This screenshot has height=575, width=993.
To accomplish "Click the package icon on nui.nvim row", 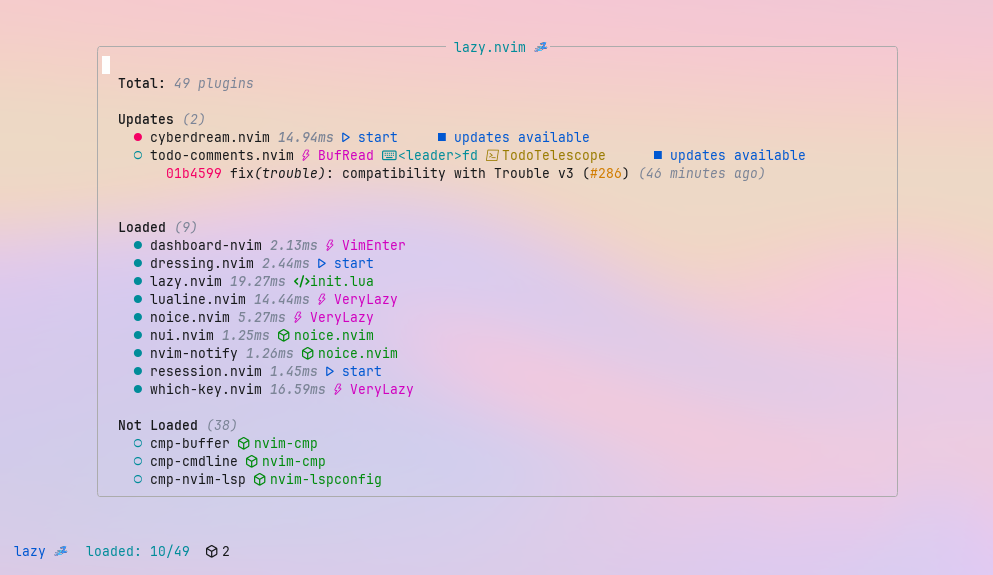I will point(284,336).
